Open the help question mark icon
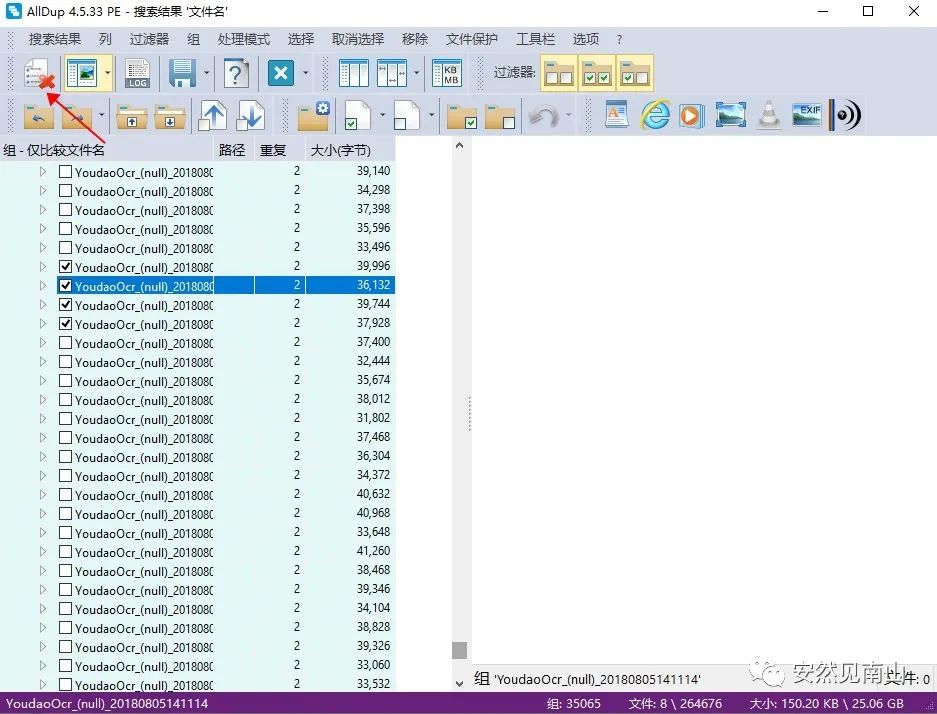Image resolution: width=937 pixels, height=714 pixels. point(236,74)
